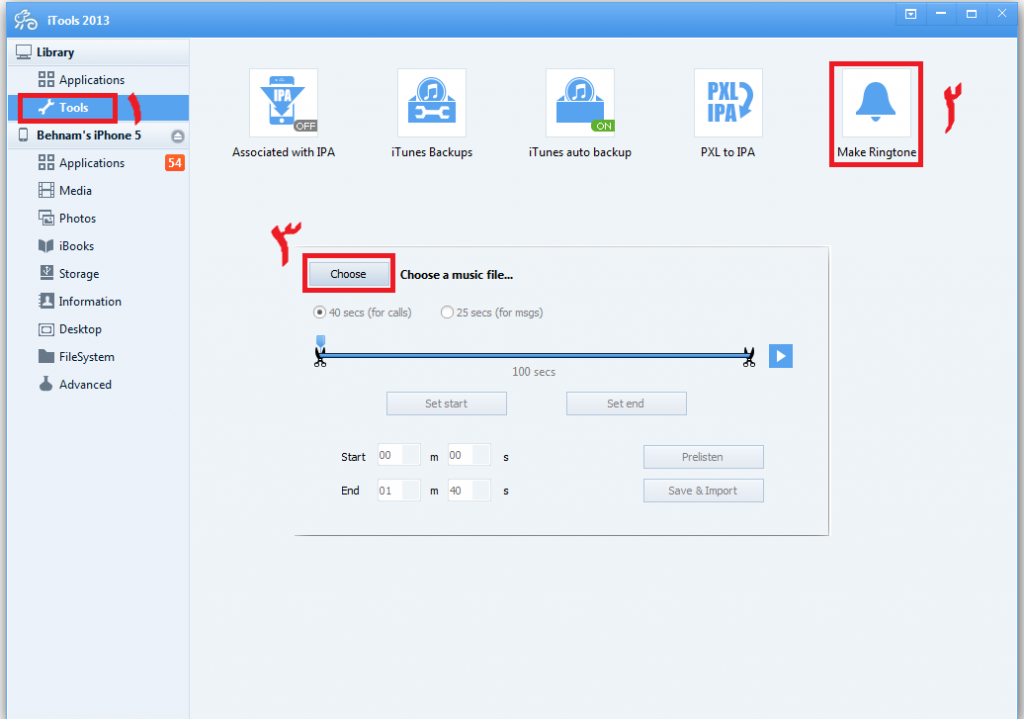Click the orange 54 applications badge
1024x719 pixels.
click(x=174, y=163)
